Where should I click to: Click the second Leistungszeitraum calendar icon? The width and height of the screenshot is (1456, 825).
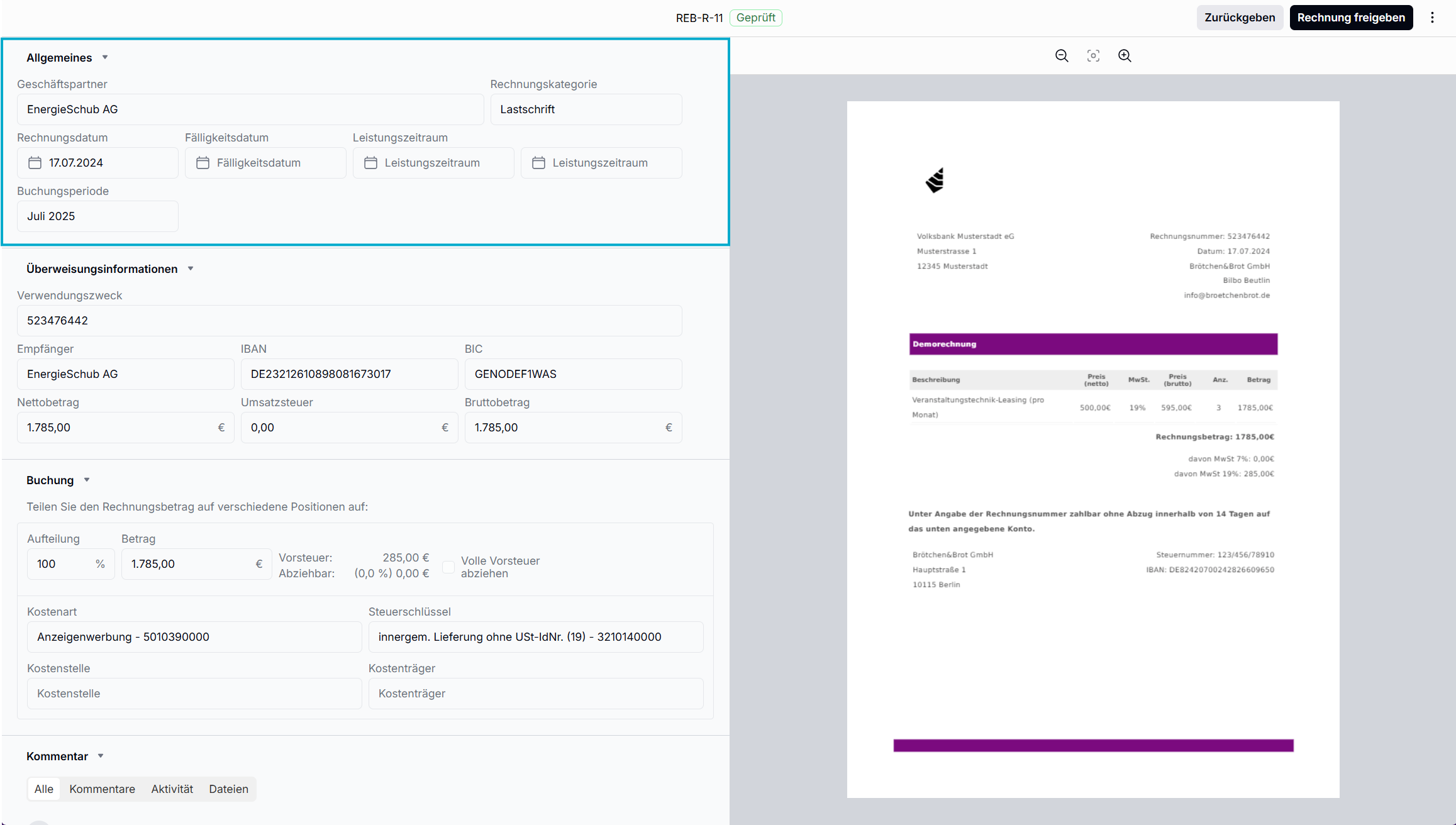pos(538,163)
